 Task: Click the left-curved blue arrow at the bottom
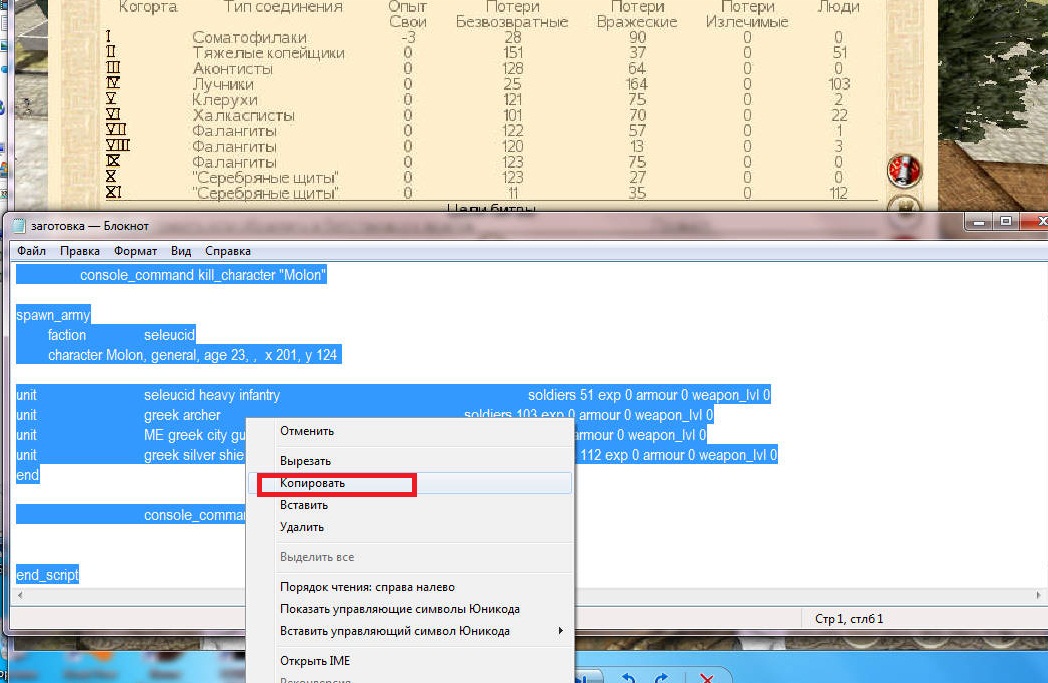tap(628, 677)
